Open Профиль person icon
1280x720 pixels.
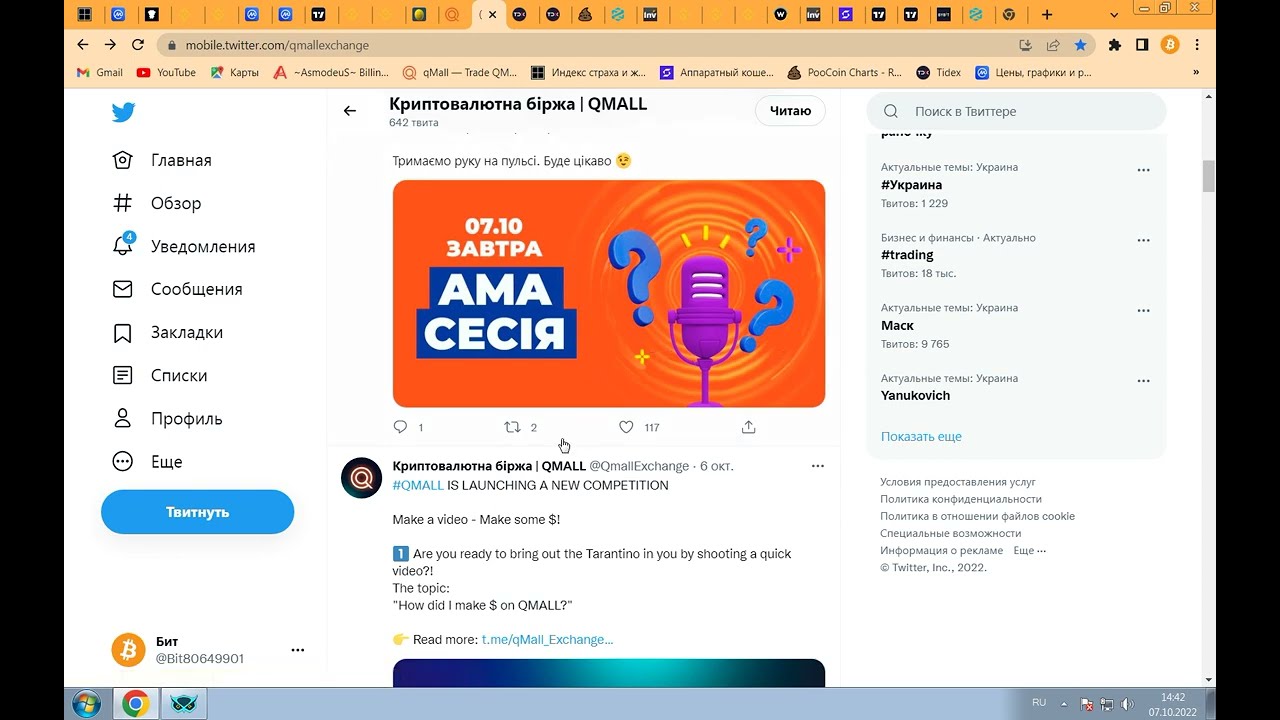coord(122,418)
